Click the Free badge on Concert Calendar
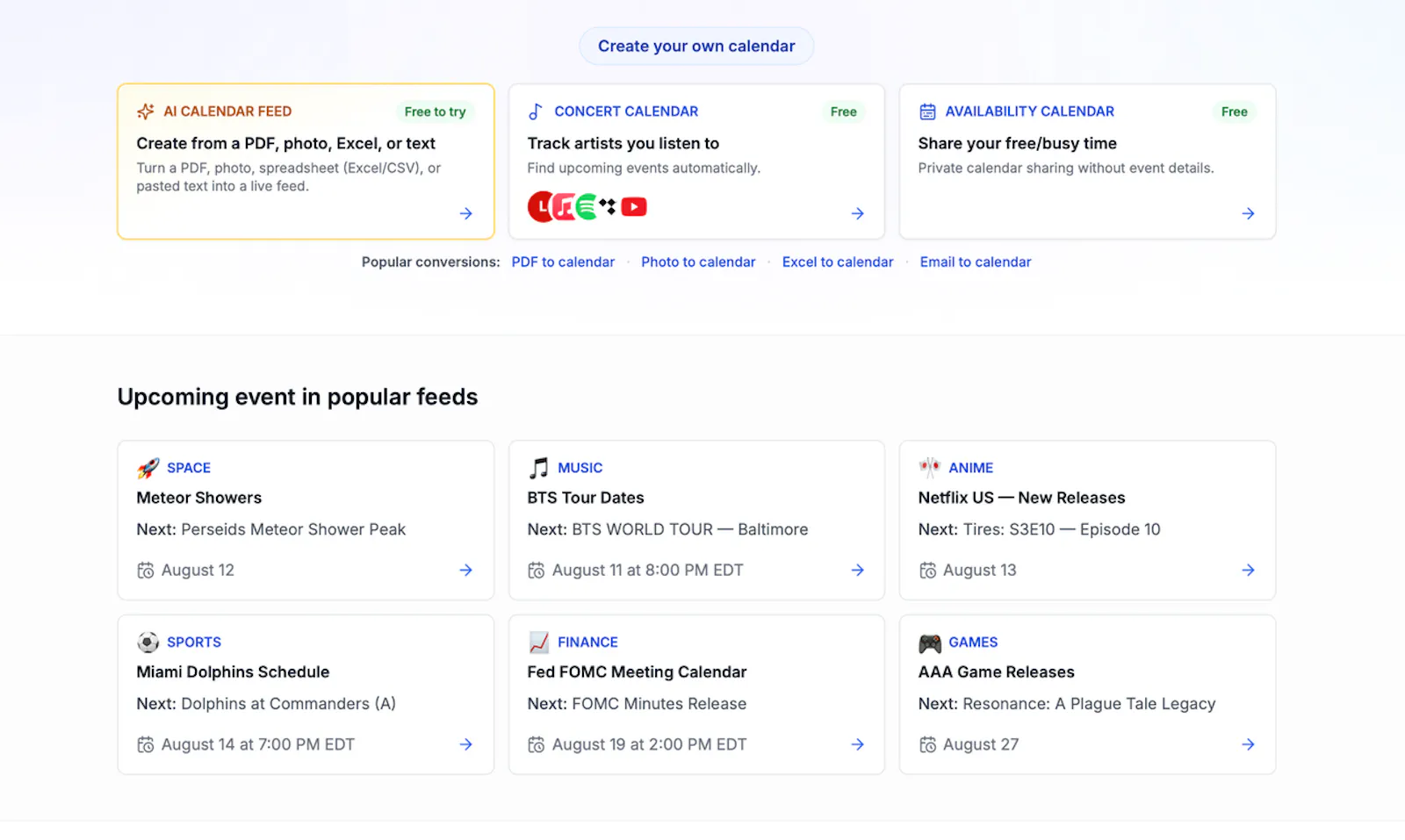This screenshot has height=840, width=1405. coord(843,111)
